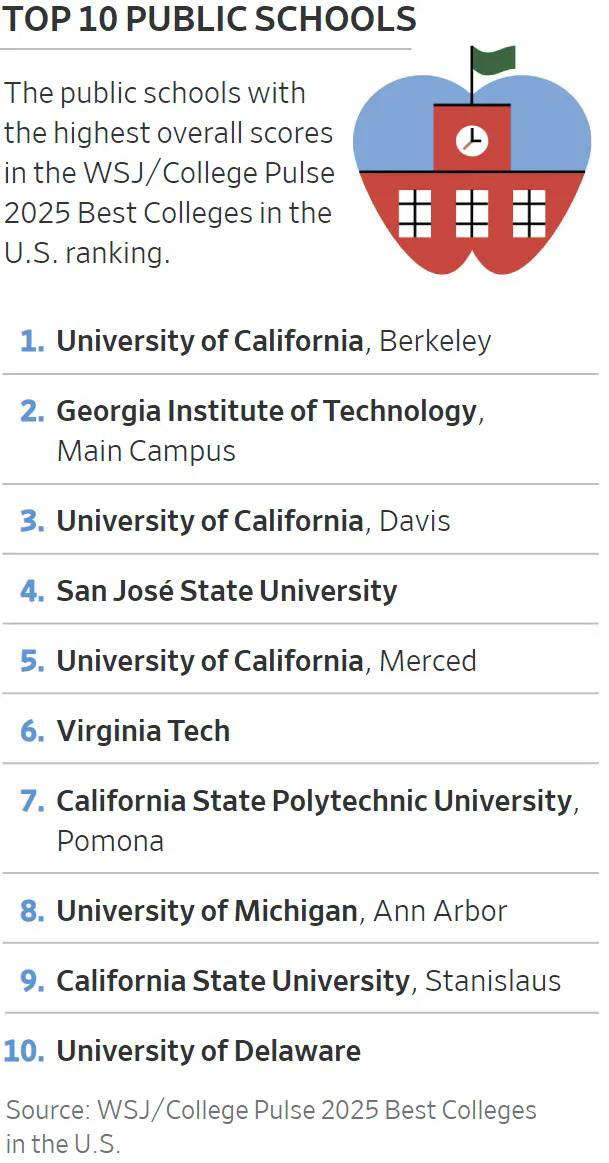This screenshot has height=1163, width=609.
Task: Click the WSJ/College Pulse source note
Action: 271,1125
